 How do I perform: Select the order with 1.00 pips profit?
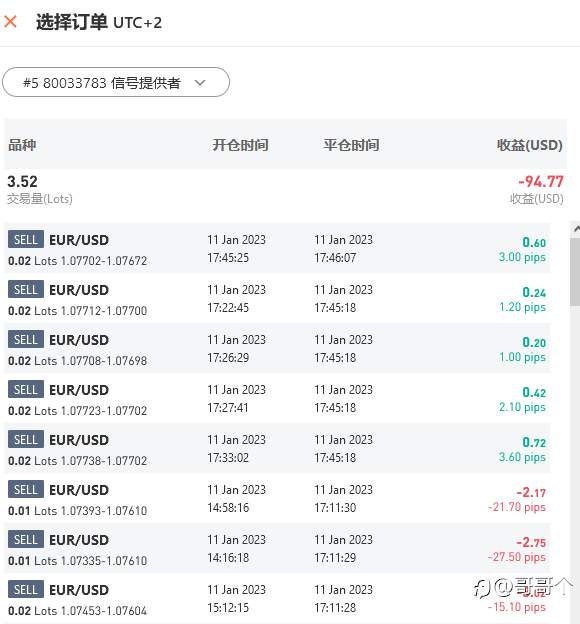pyautogui.click(x=277, y=349)
